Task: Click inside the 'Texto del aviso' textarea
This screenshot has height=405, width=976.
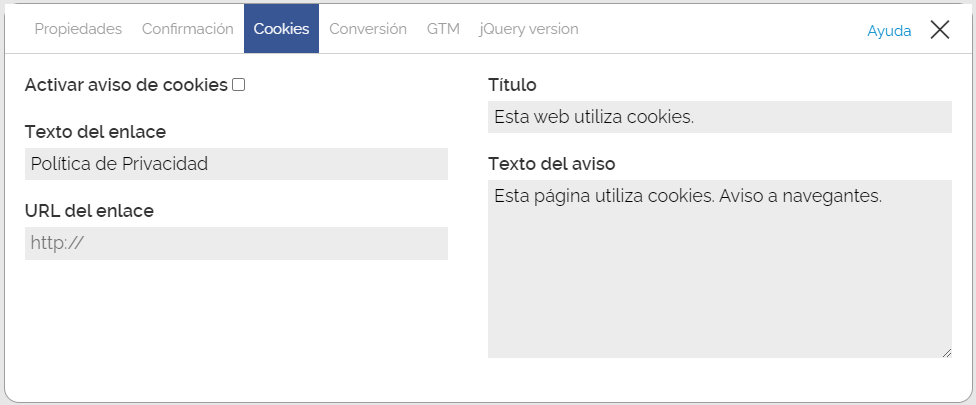Action: coord(719,268)
